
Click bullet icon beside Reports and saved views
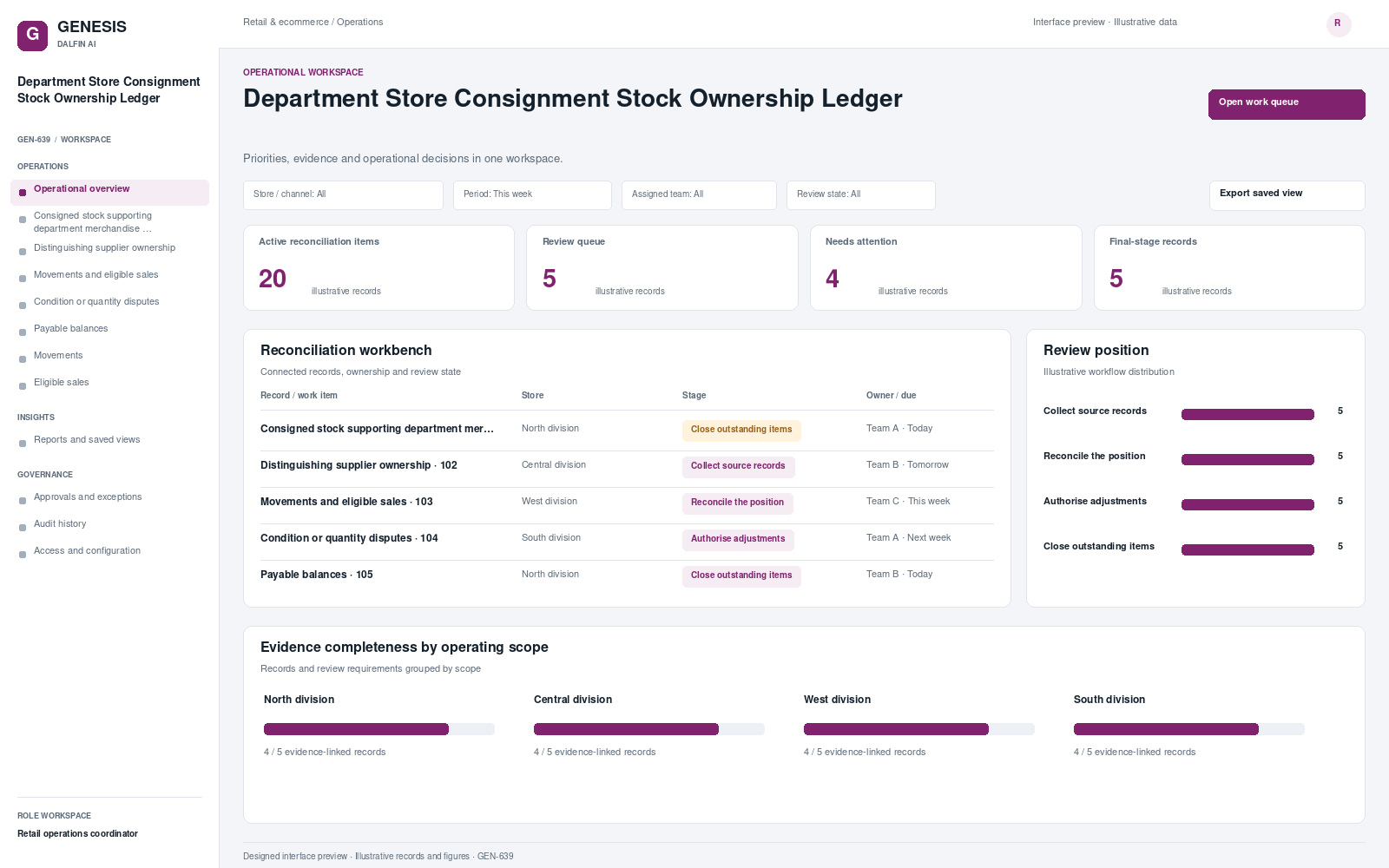point(23,444)
